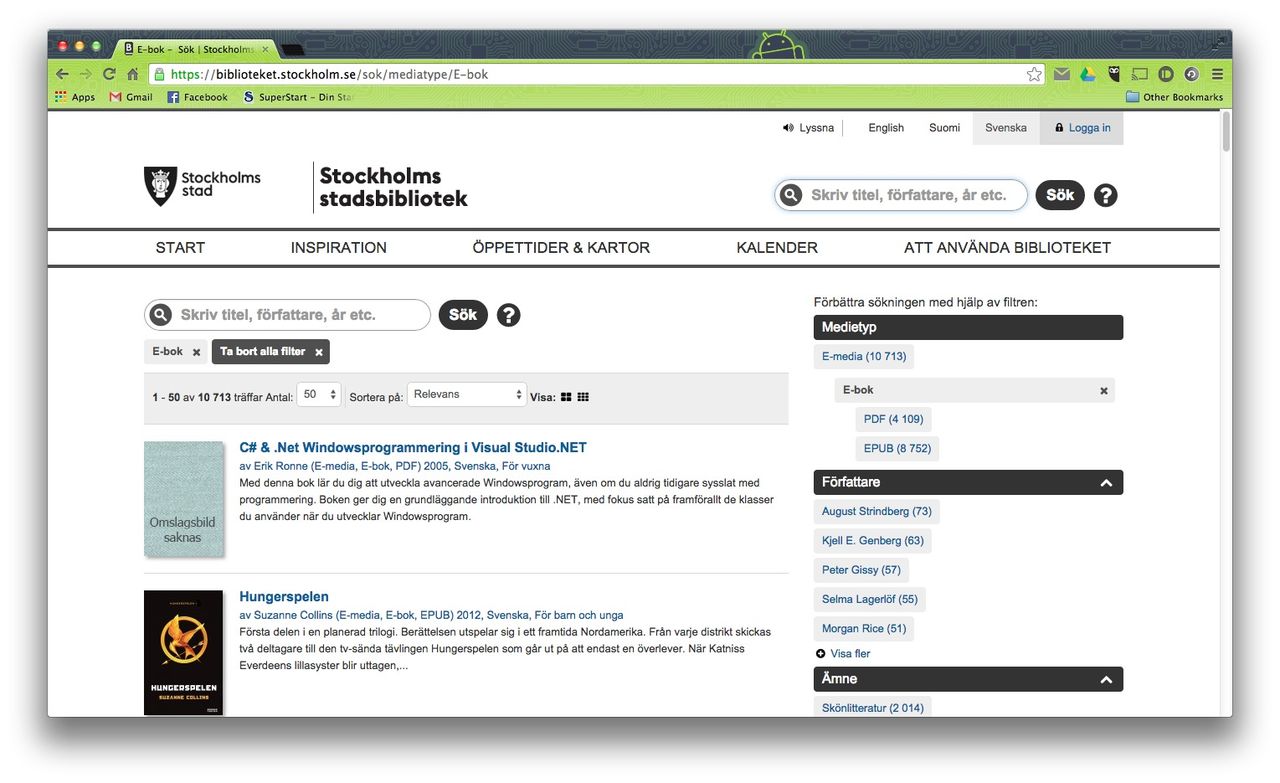Open the Hungerspelen book link
The height and width of the screenshot is (783, 1280).
click(x=284, y=595)
